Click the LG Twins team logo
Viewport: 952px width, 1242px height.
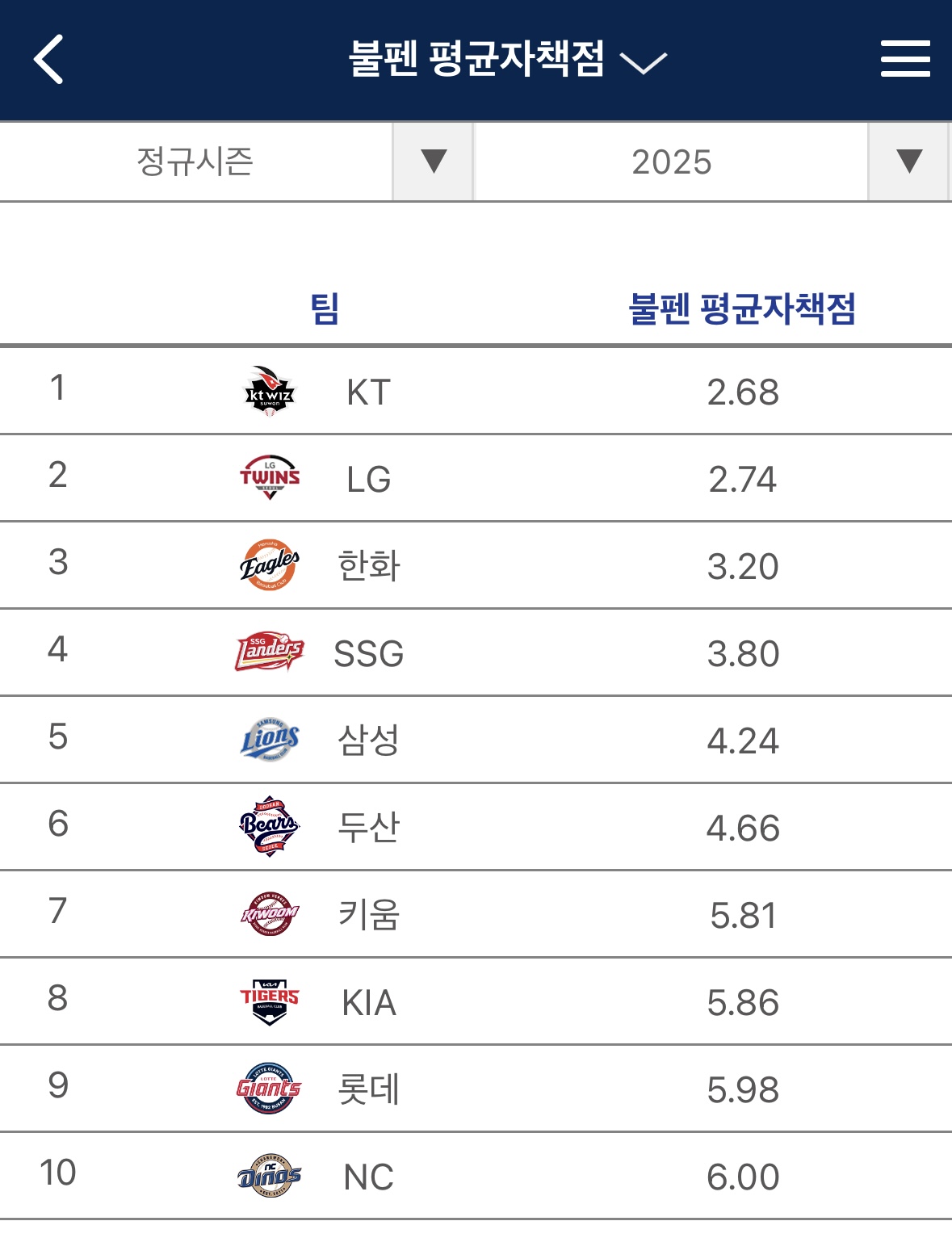pos(270,478)
